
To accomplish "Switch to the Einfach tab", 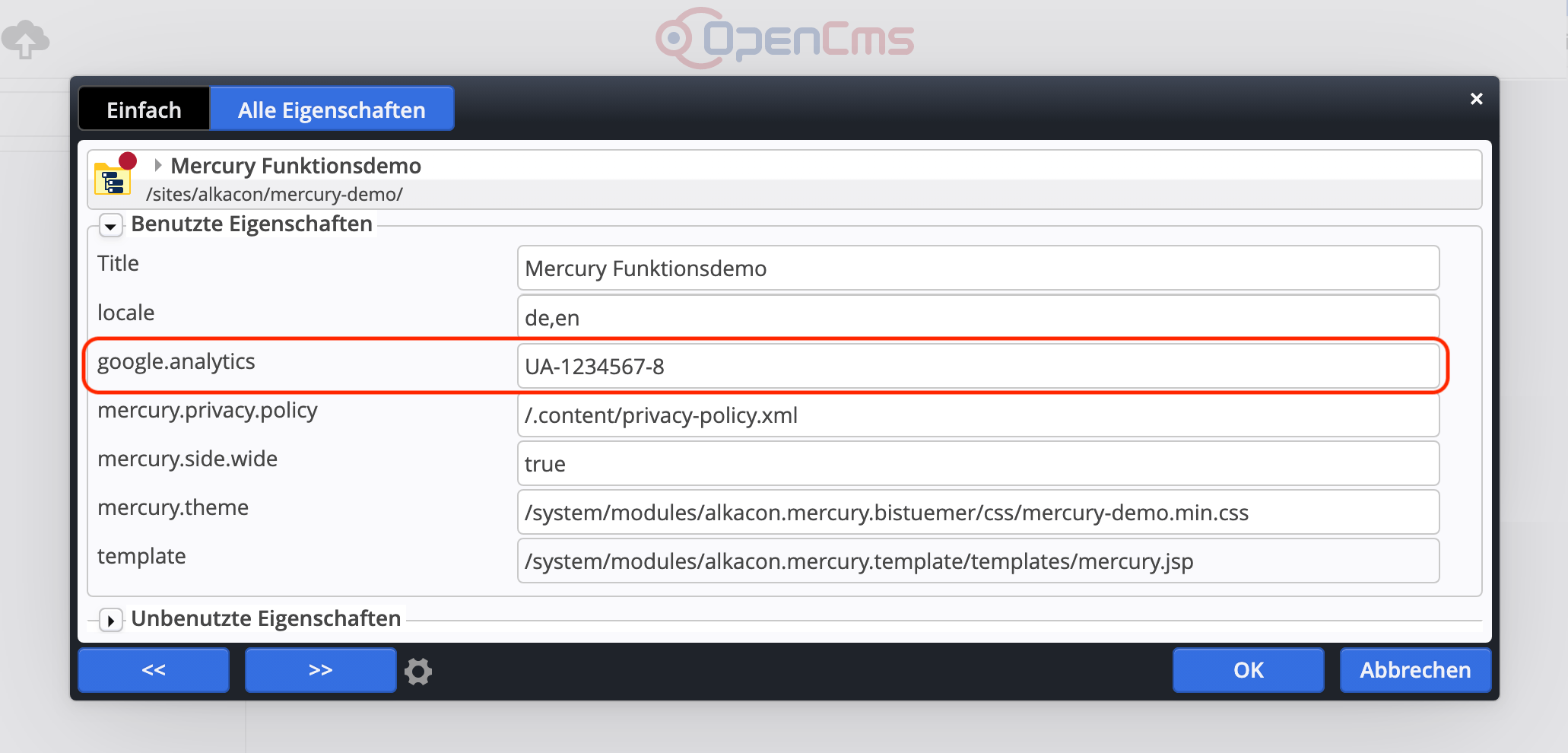I will [x=144, y=108].
